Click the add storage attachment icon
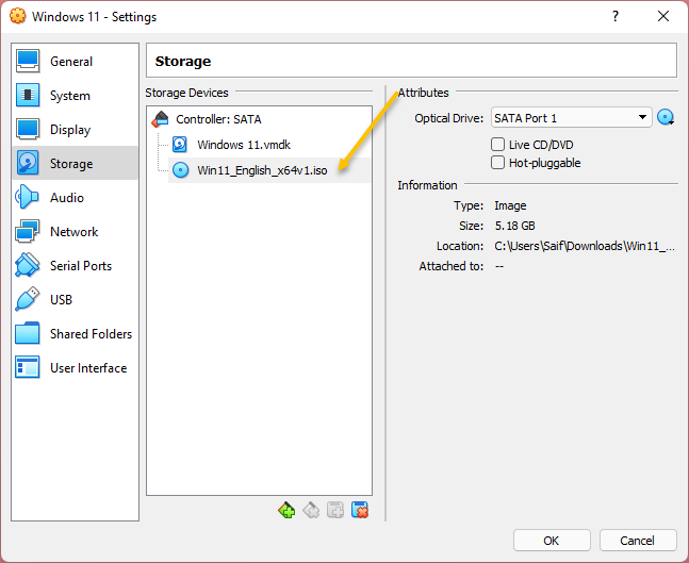The image size is (689, 563). 335,510
